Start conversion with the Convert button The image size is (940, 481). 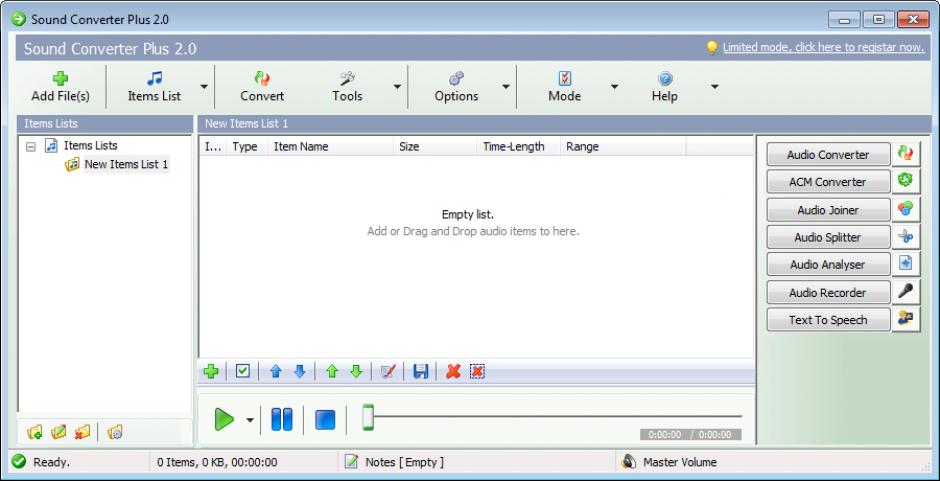(x=262, y=87)
